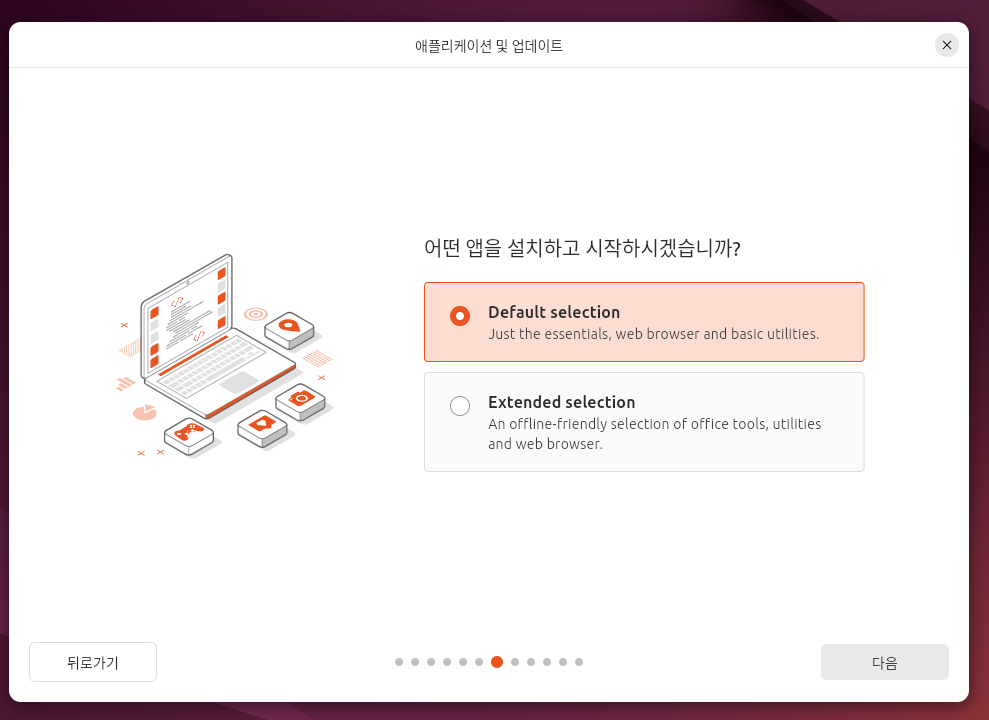Click the heart chat bubble tile icon
This screenshot has height=720, width=989.
[x=262, y=428]
